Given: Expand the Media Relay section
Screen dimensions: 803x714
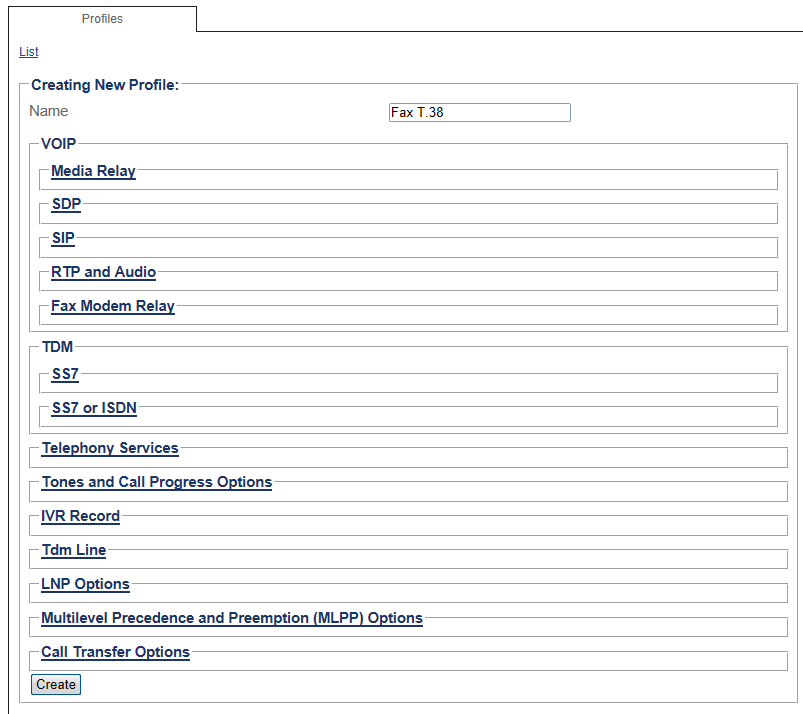Looking at the screenshot, I should point(93,171).
